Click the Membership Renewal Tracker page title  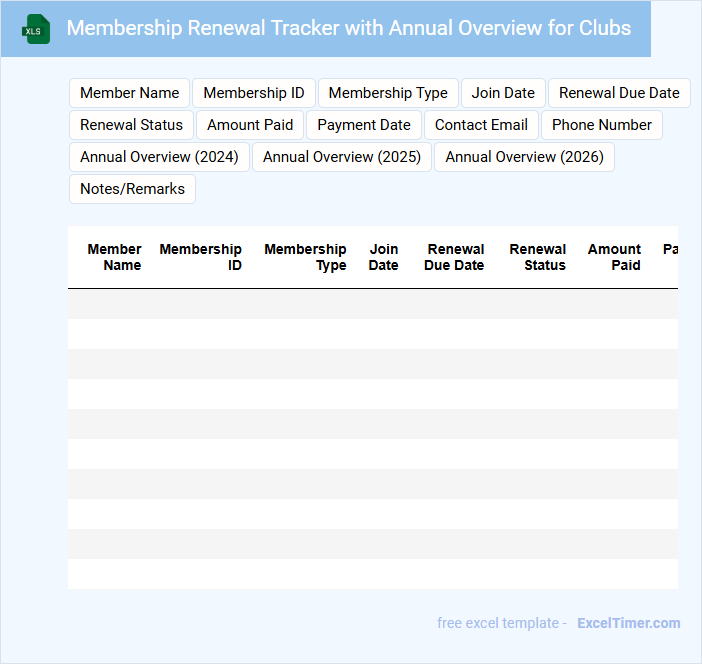tap(349, 28)
